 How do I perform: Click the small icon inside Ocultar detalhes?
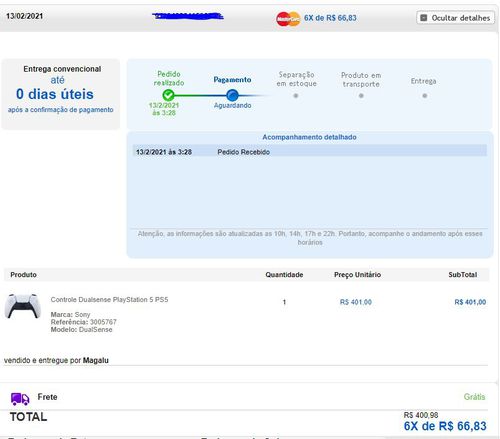[424, 18]
